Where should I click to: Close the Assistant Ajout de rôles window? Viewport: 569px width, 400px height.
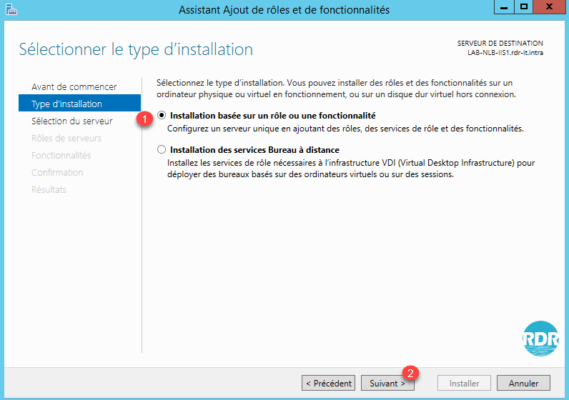click(x=549, y=7)
